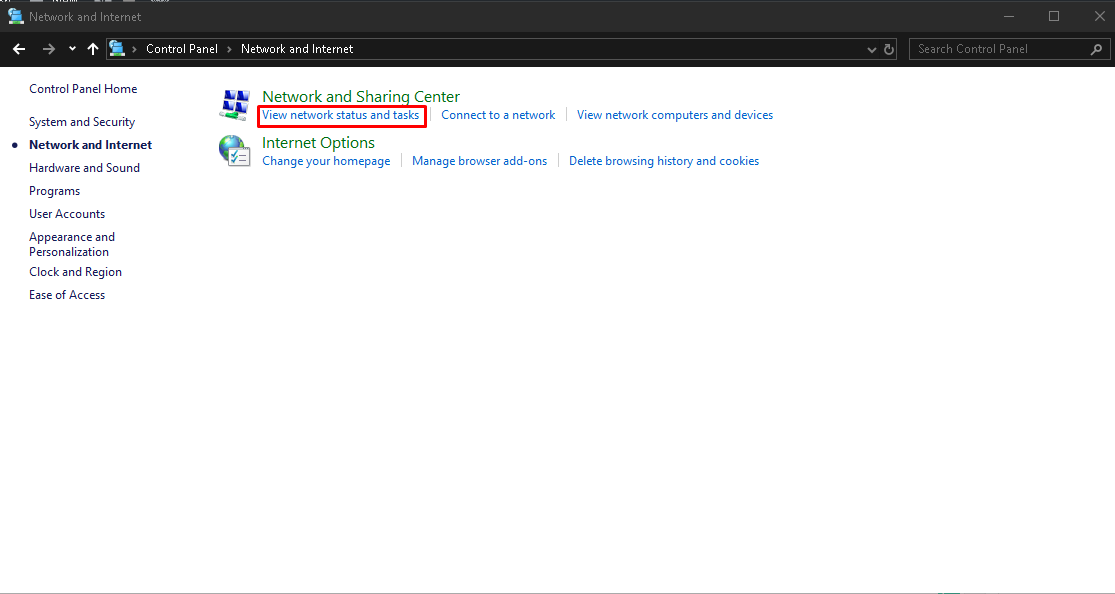Expand the address bar history dropdown
1115x594 pixels.
(x=872, y=49)
